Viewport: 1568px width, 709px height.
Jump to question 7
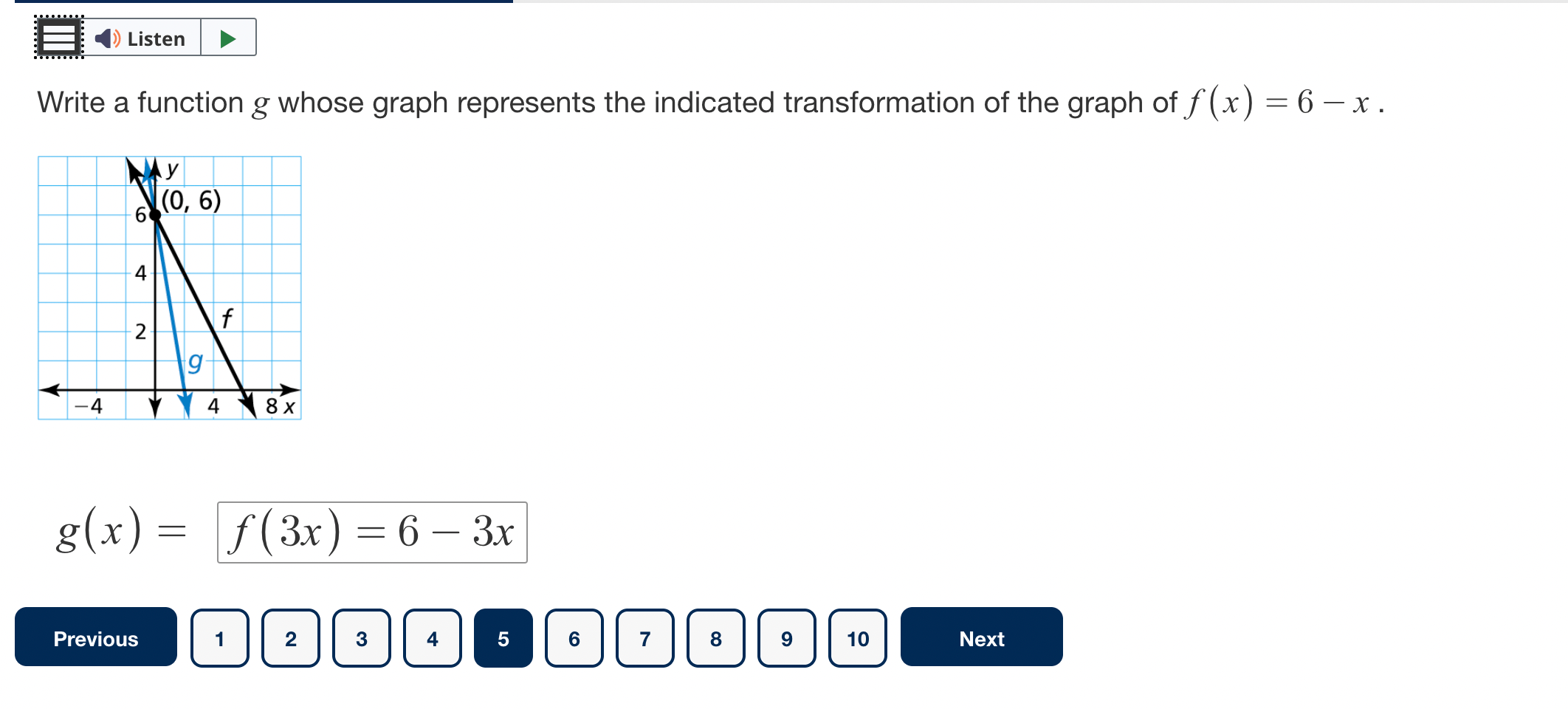645,638
